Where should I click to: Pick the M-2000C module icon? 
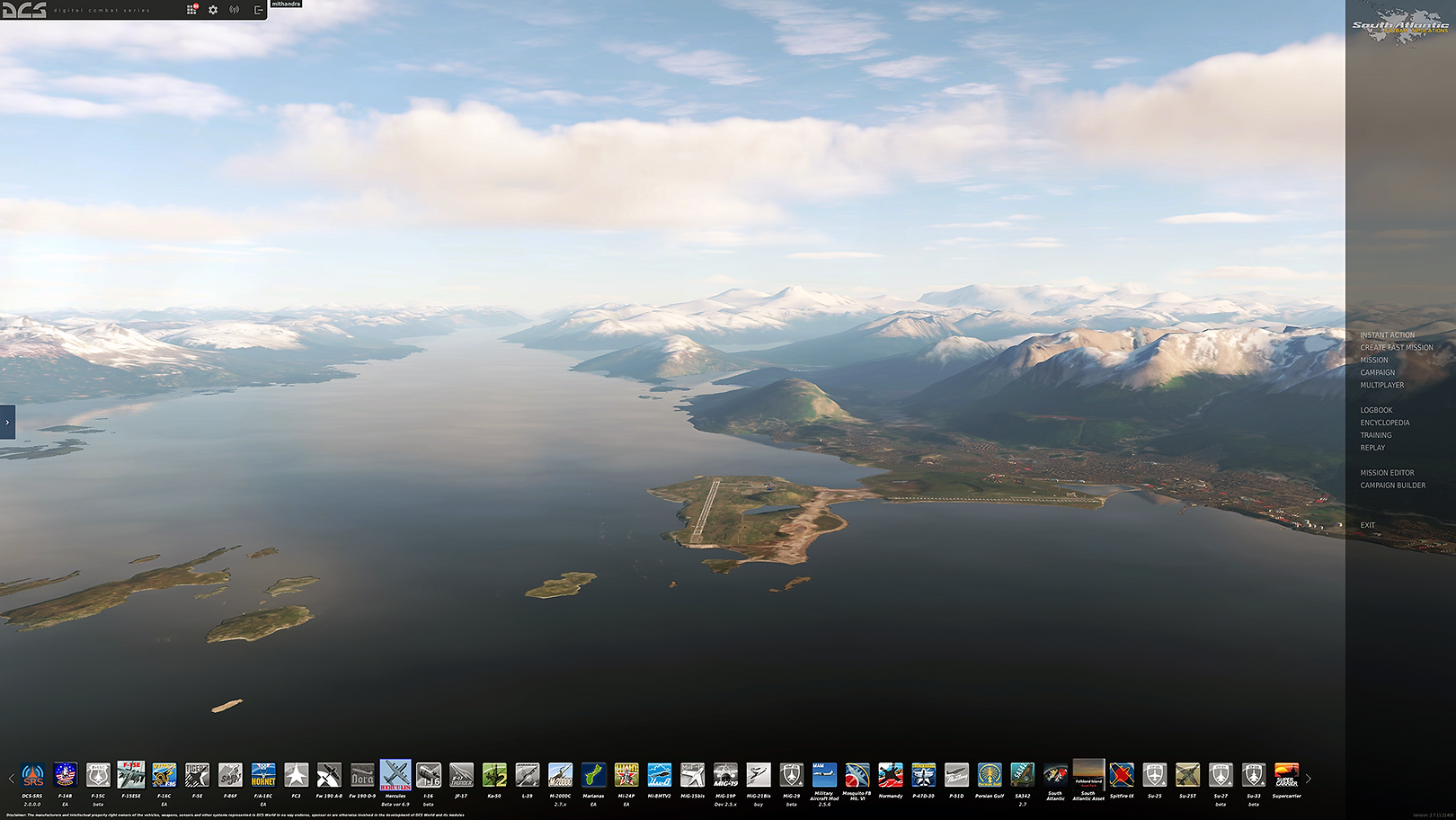click(x=560, y=775)
